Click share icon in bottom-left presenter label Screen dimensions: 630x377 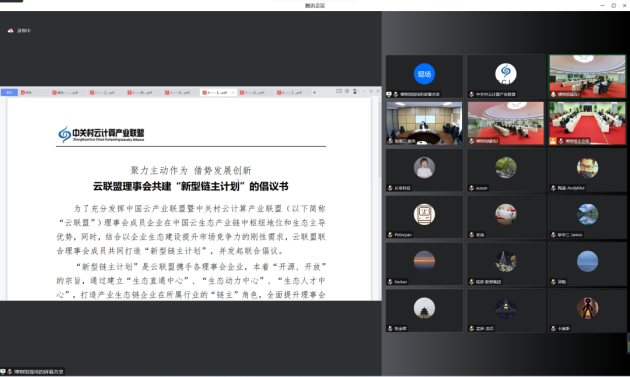(x=3, y=372)
